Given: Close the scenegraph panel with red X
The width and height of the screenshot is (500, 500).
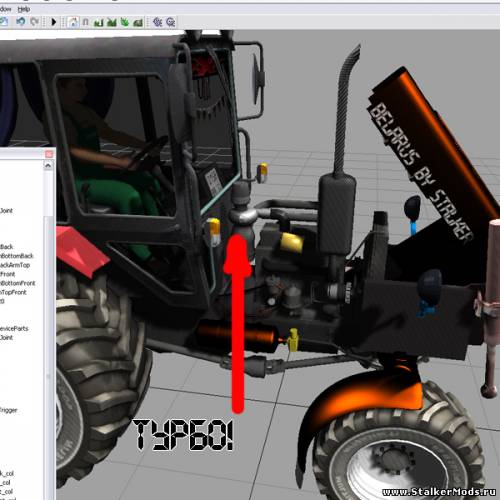Looking at the screenshot, I should tap(49, 154).
